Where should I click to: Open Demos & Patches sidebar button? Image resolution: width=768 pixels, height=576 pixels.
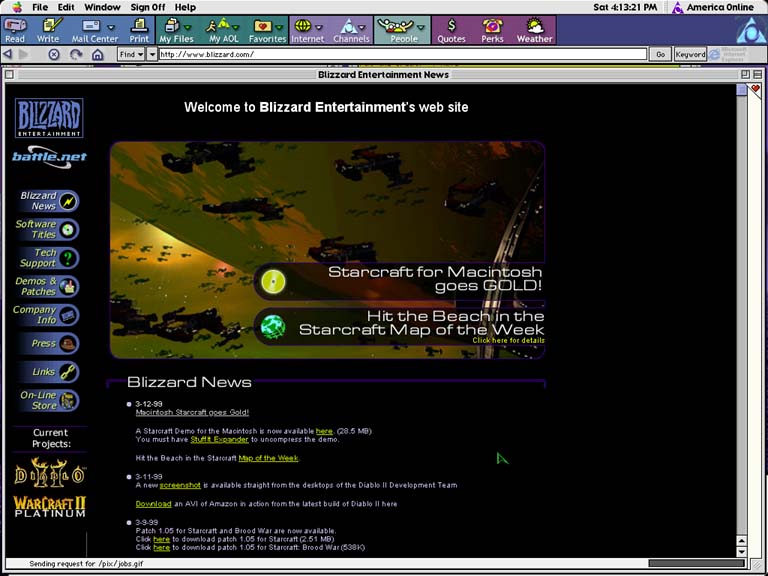pos(47,286)
